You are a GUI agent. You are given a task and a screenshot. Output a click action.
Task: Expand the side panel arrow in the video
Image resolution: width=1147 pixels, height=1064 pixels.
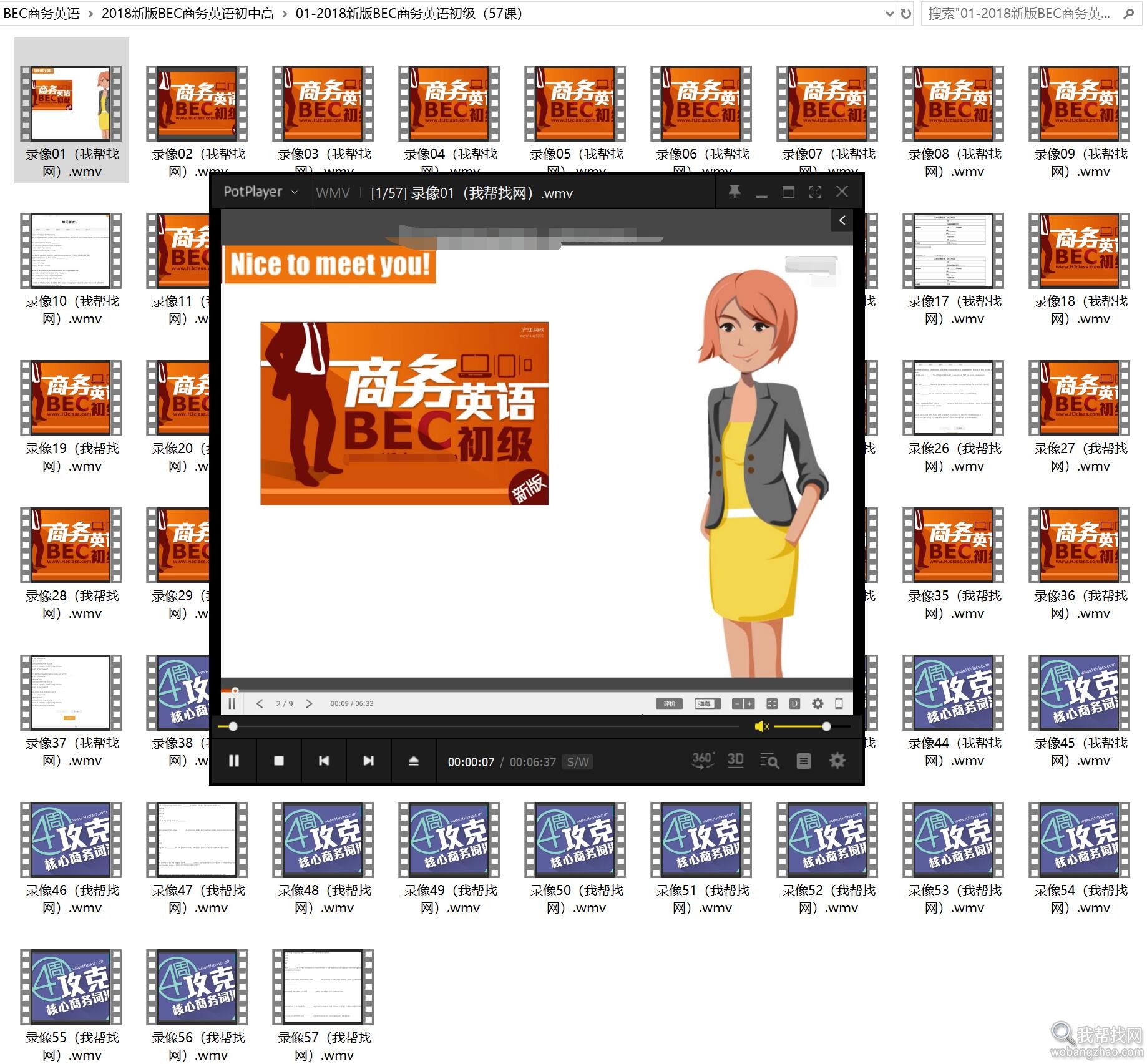point(842,220)
